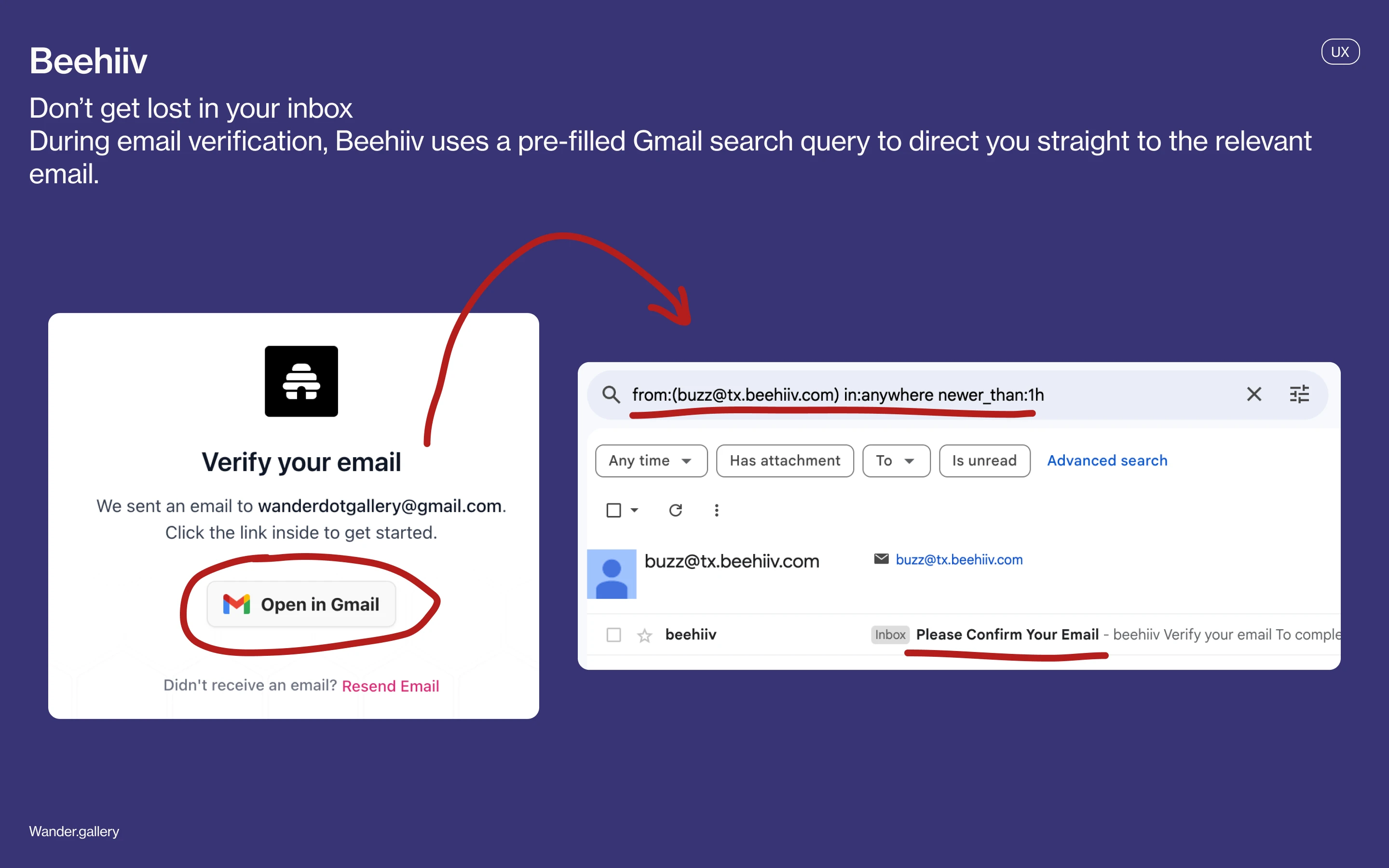
Task: Click into the Gmail search field
Action: [918, 395]
